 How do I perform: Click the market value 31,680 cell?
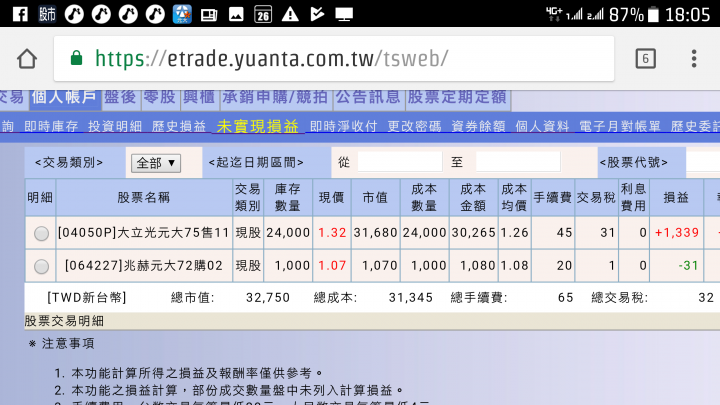click(x=375, y=233)
